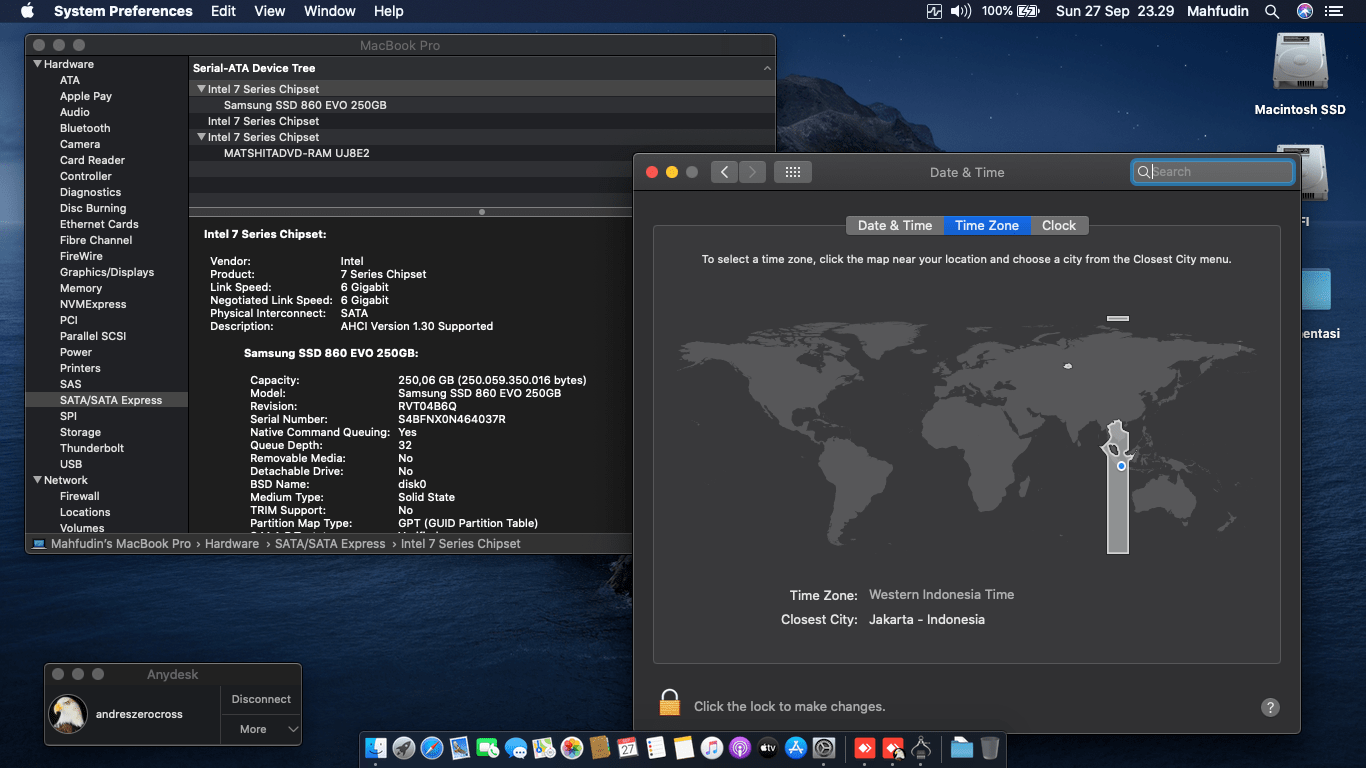
Task: Select Graphics/Displays in the hardware list
Action: (x=106, y=272)
